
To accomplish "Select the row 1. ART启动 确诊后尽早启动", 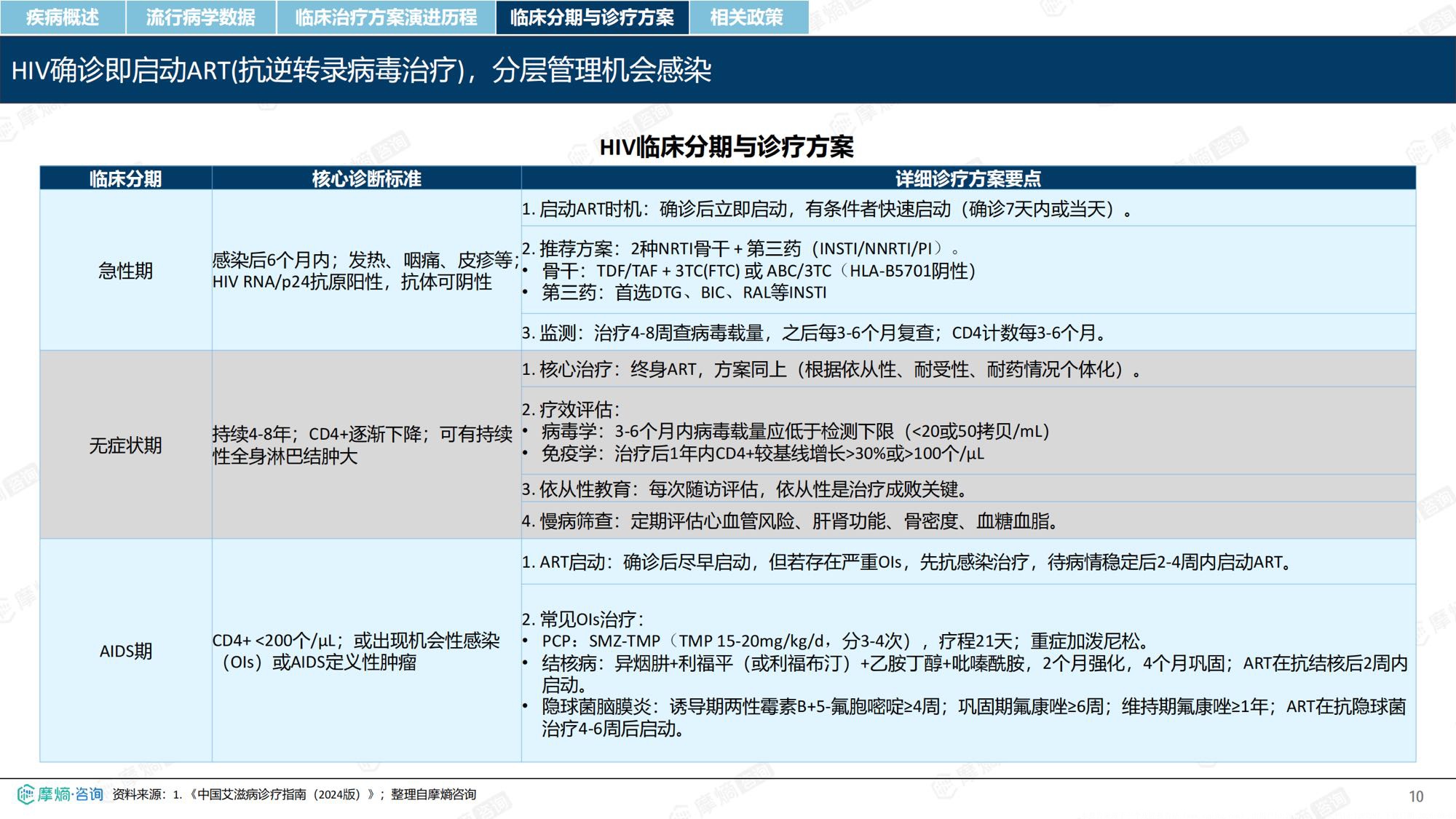I will pos(968,561).
